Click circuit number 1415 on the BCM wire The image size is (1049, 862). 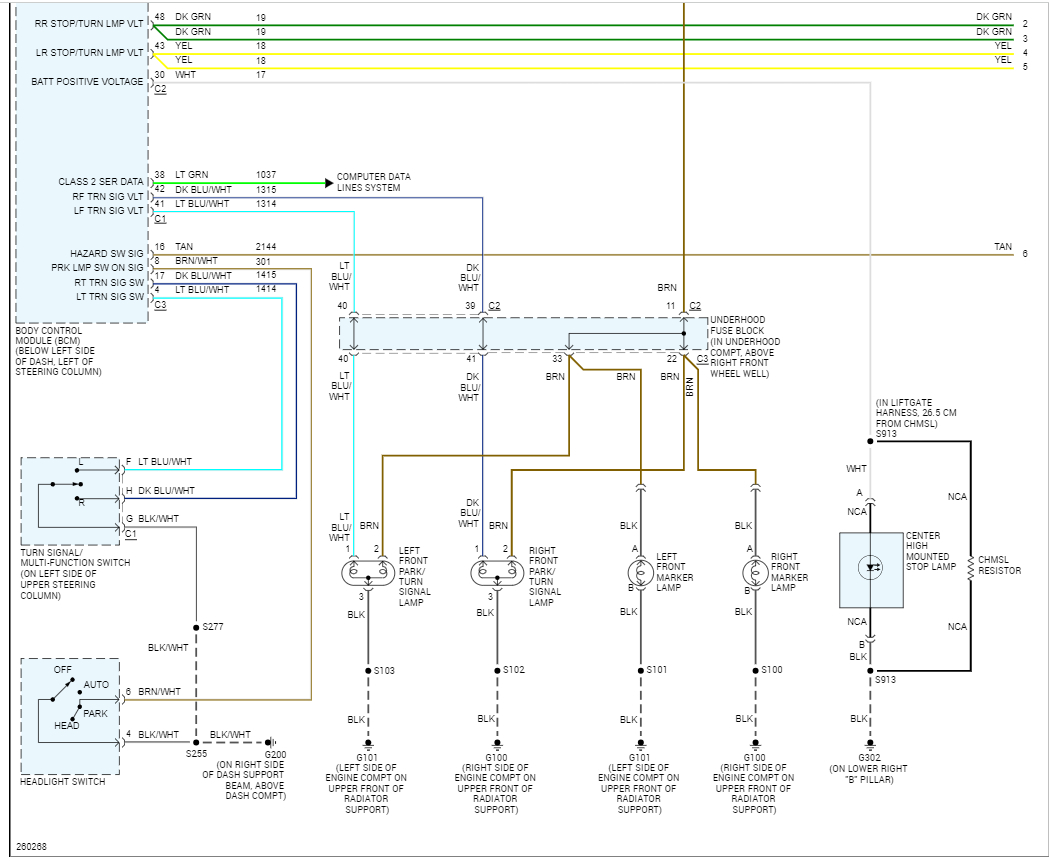tap(266, 275)
